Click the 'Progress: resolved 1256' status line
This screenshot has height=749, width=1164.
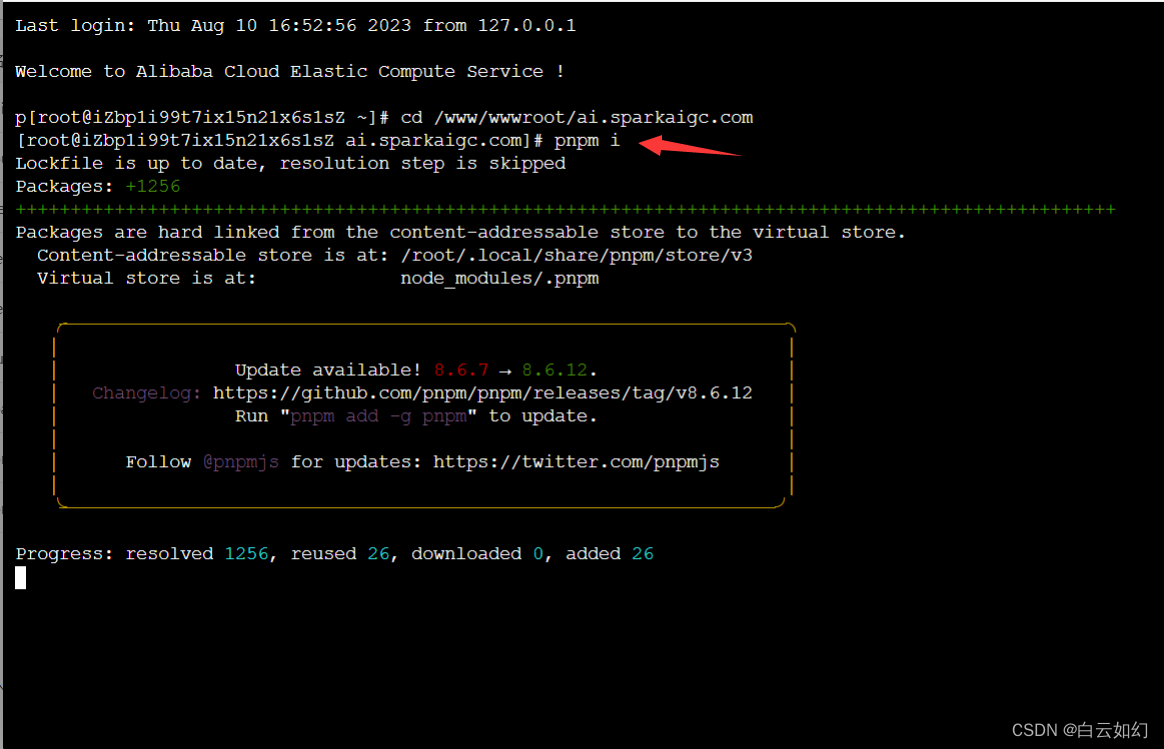(x=334, y=554)
